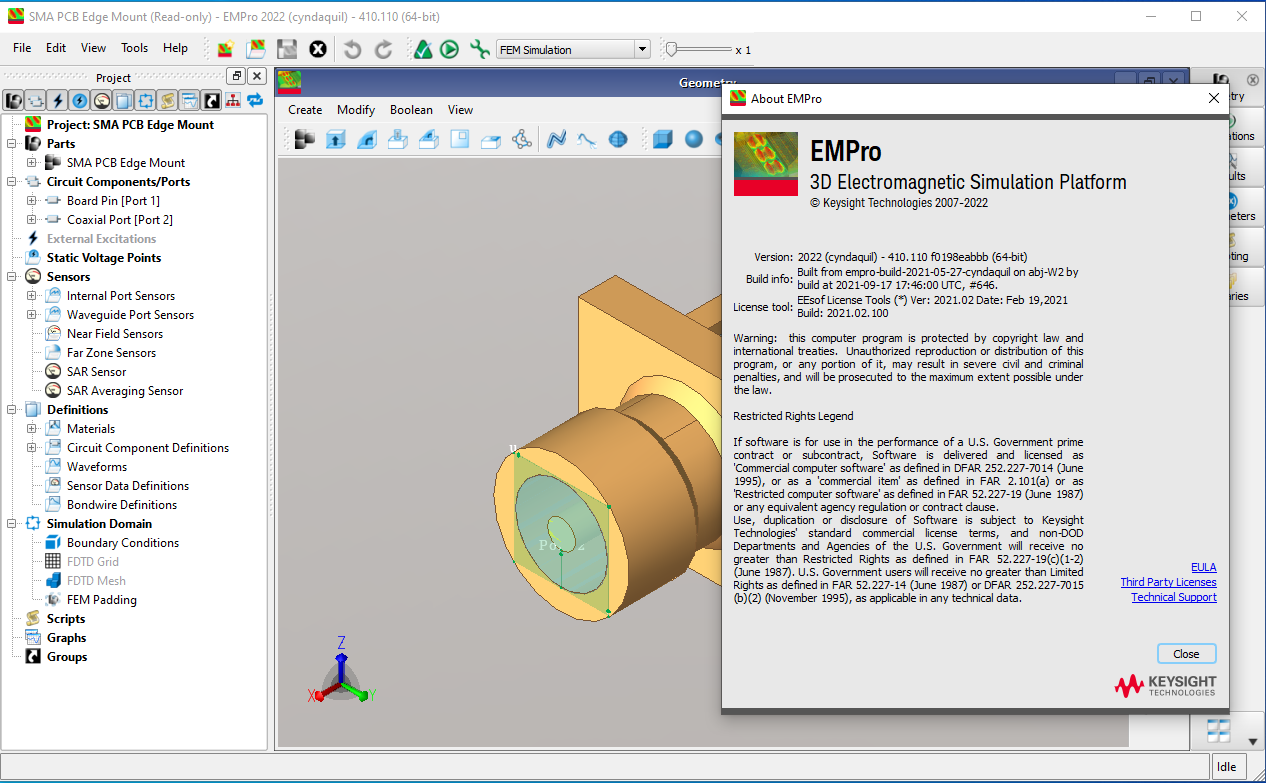Click the green wrench simulation setup icon
This screenshot has width=1266, height=783.
click(480, 49)
